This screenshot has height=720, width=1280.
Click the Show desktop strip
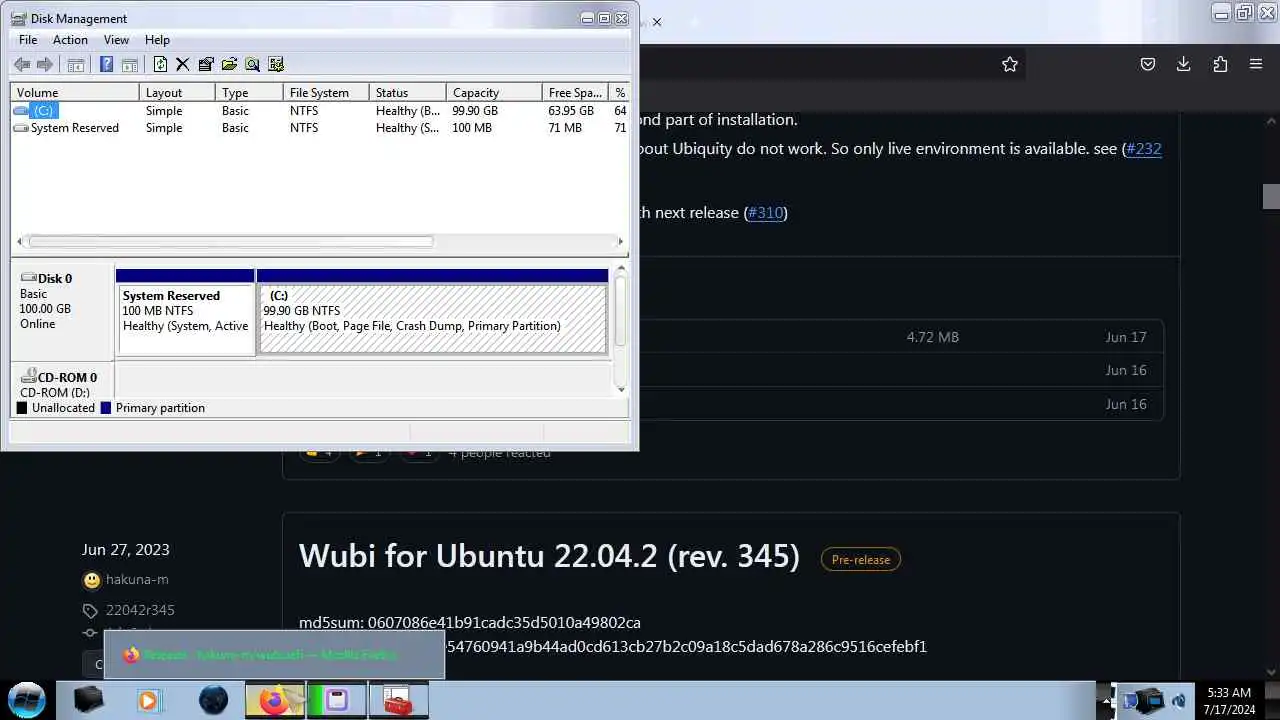[1272, 700]
